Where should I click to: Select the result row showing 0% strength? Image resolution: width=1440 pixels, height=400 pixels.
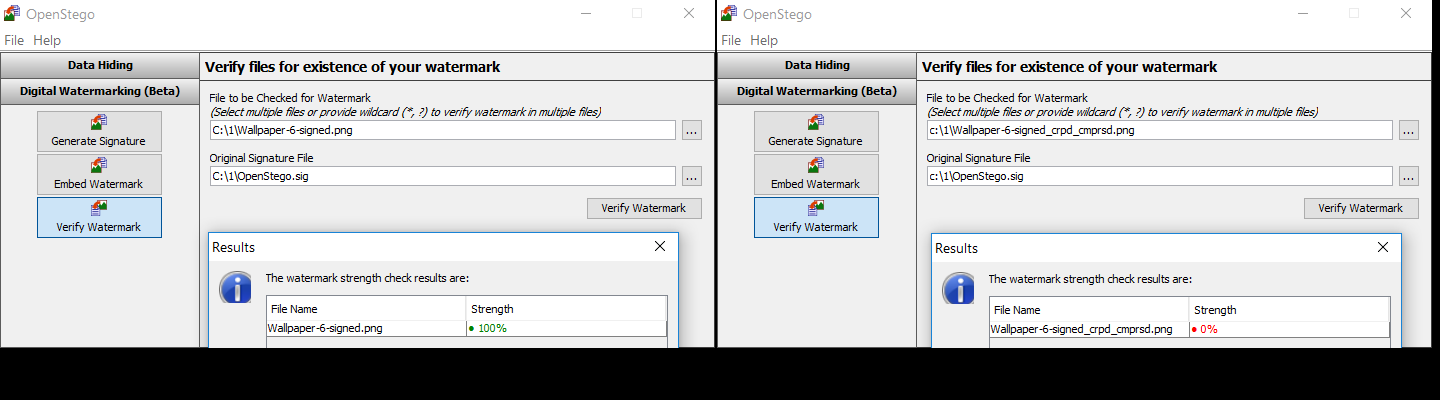point(1188,329)
